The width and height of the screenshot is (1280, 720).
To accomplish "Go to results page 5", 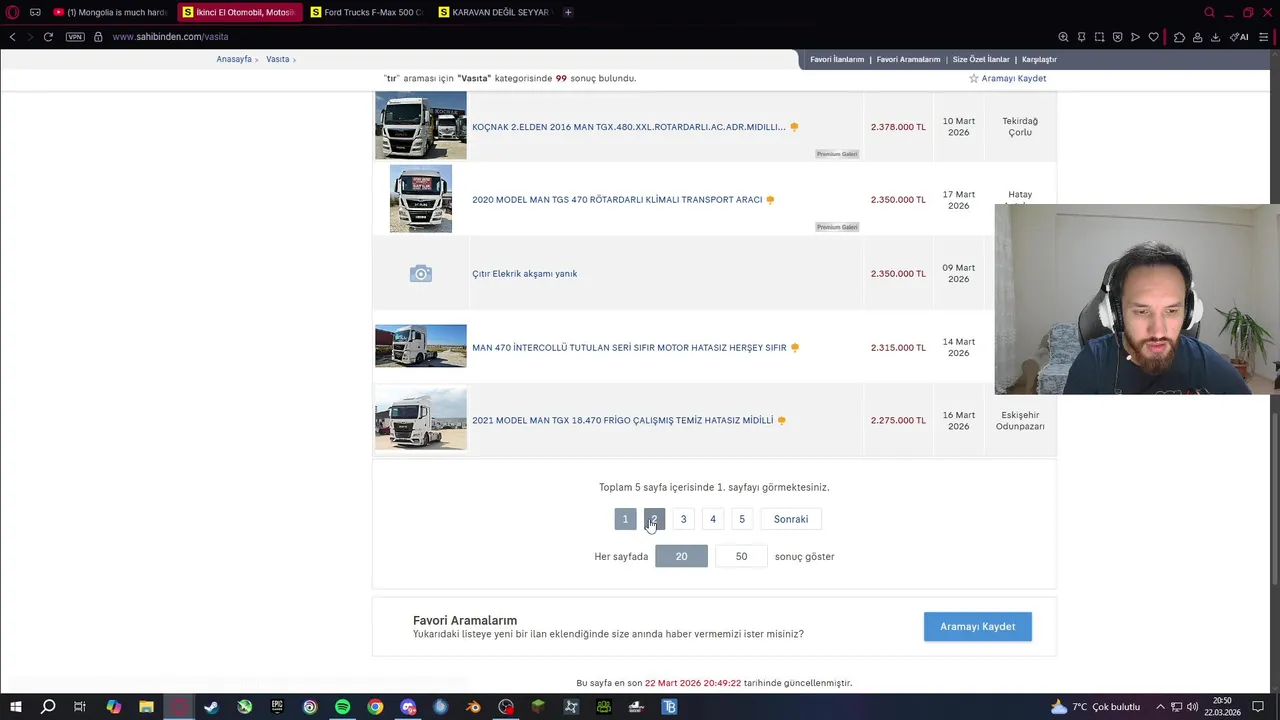I will coord(741,519).
